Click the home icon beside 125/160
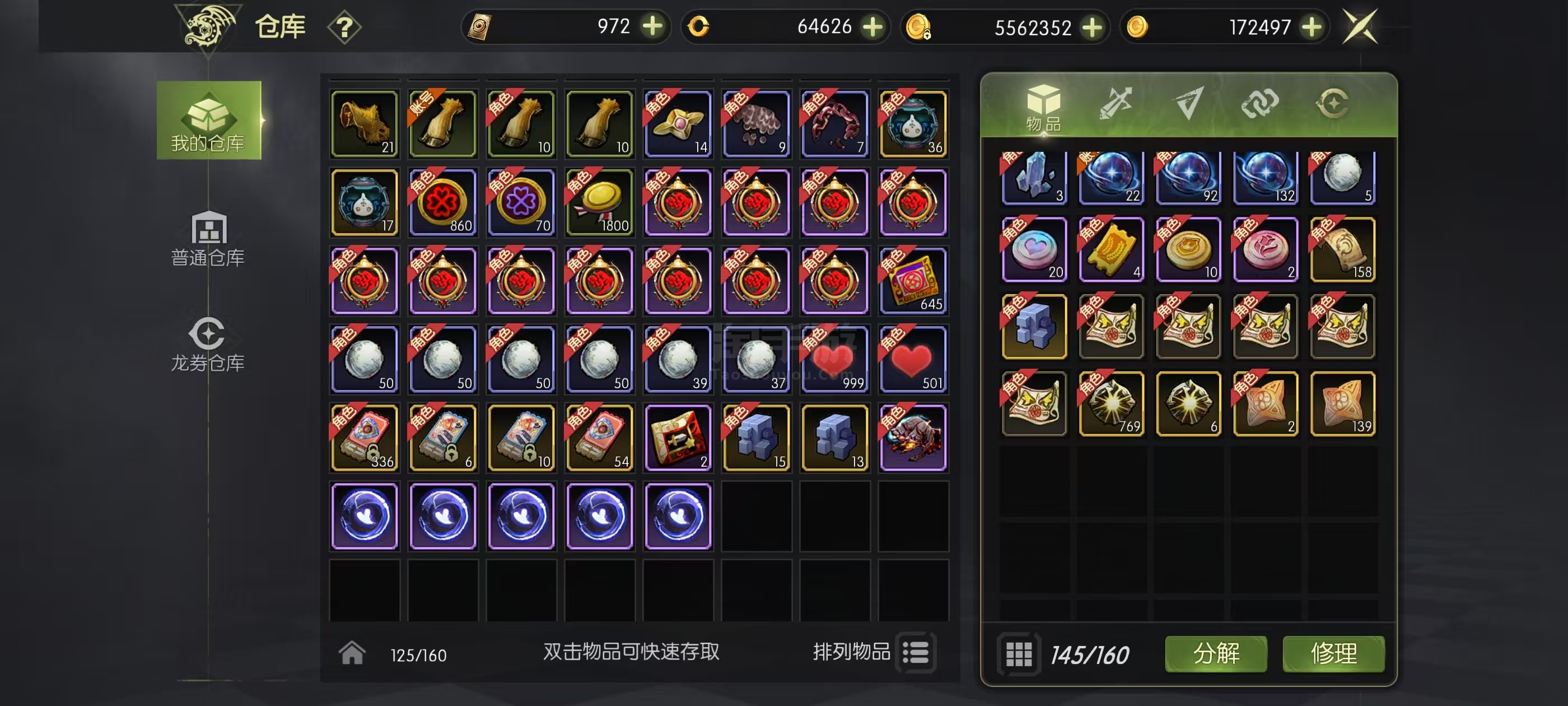1568x706 pixels. (352, 653)
